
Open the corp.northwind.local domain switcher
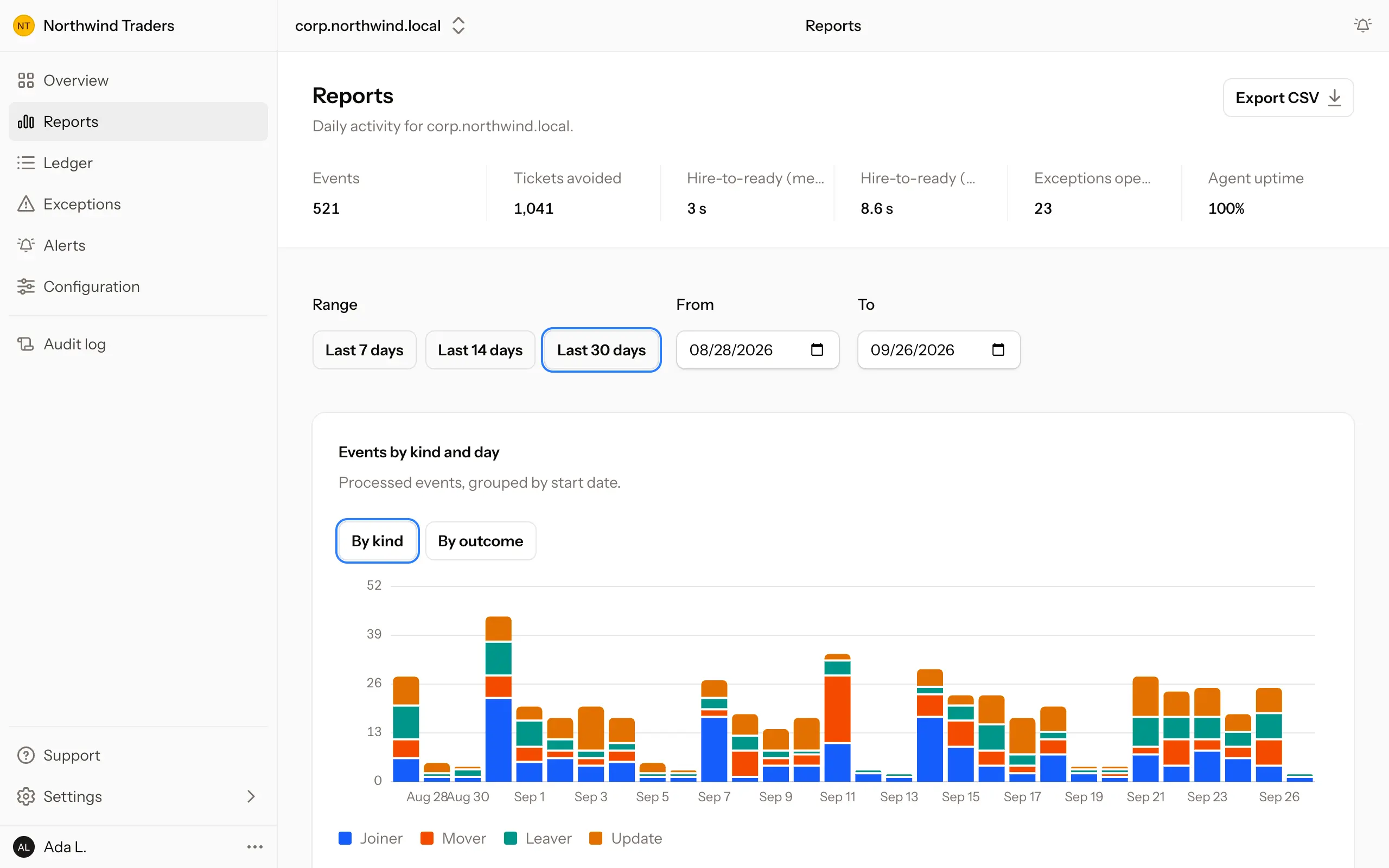(380, 26)
